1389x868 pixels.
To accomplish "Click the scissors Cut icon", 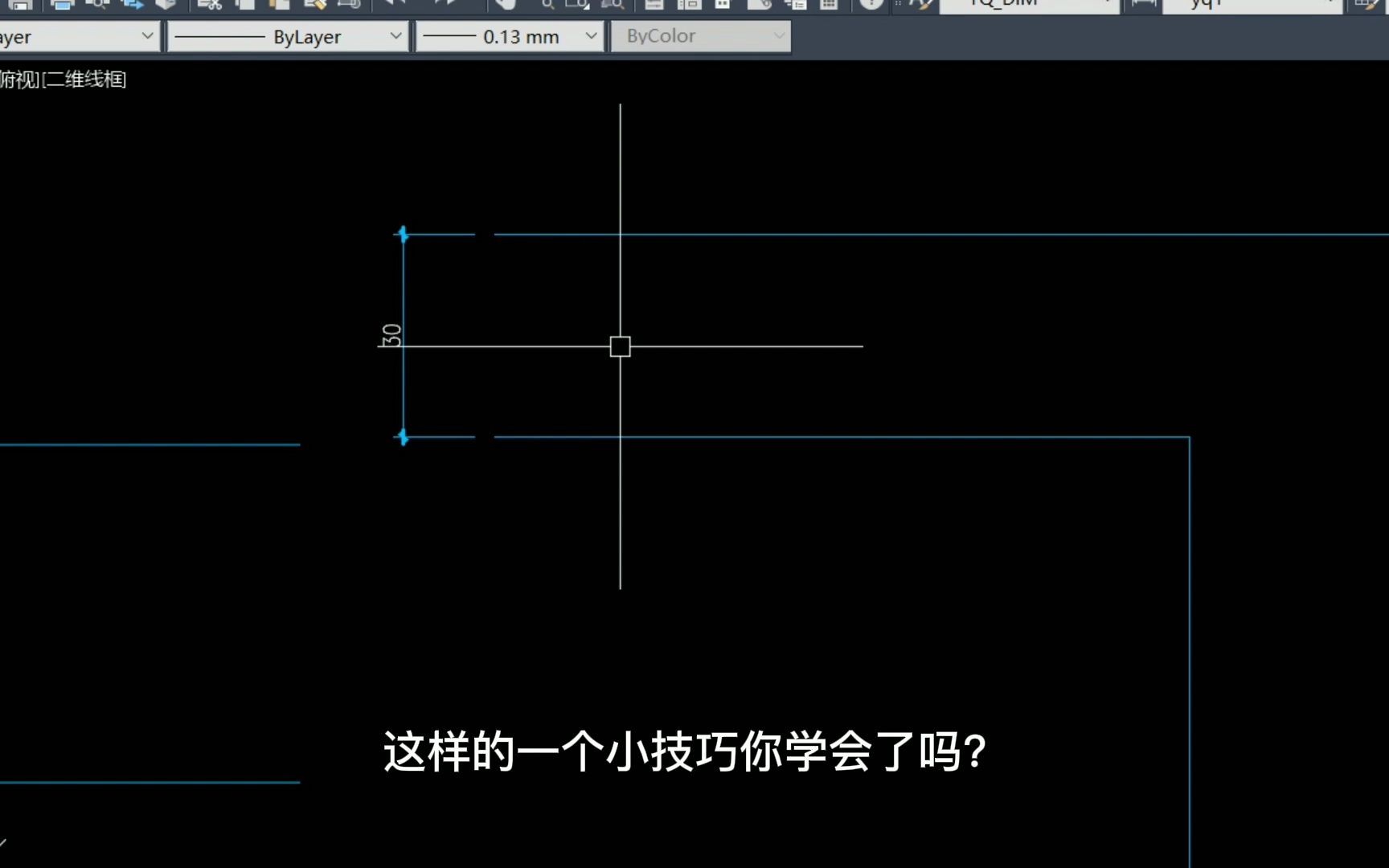I will [x=210, y=4].
